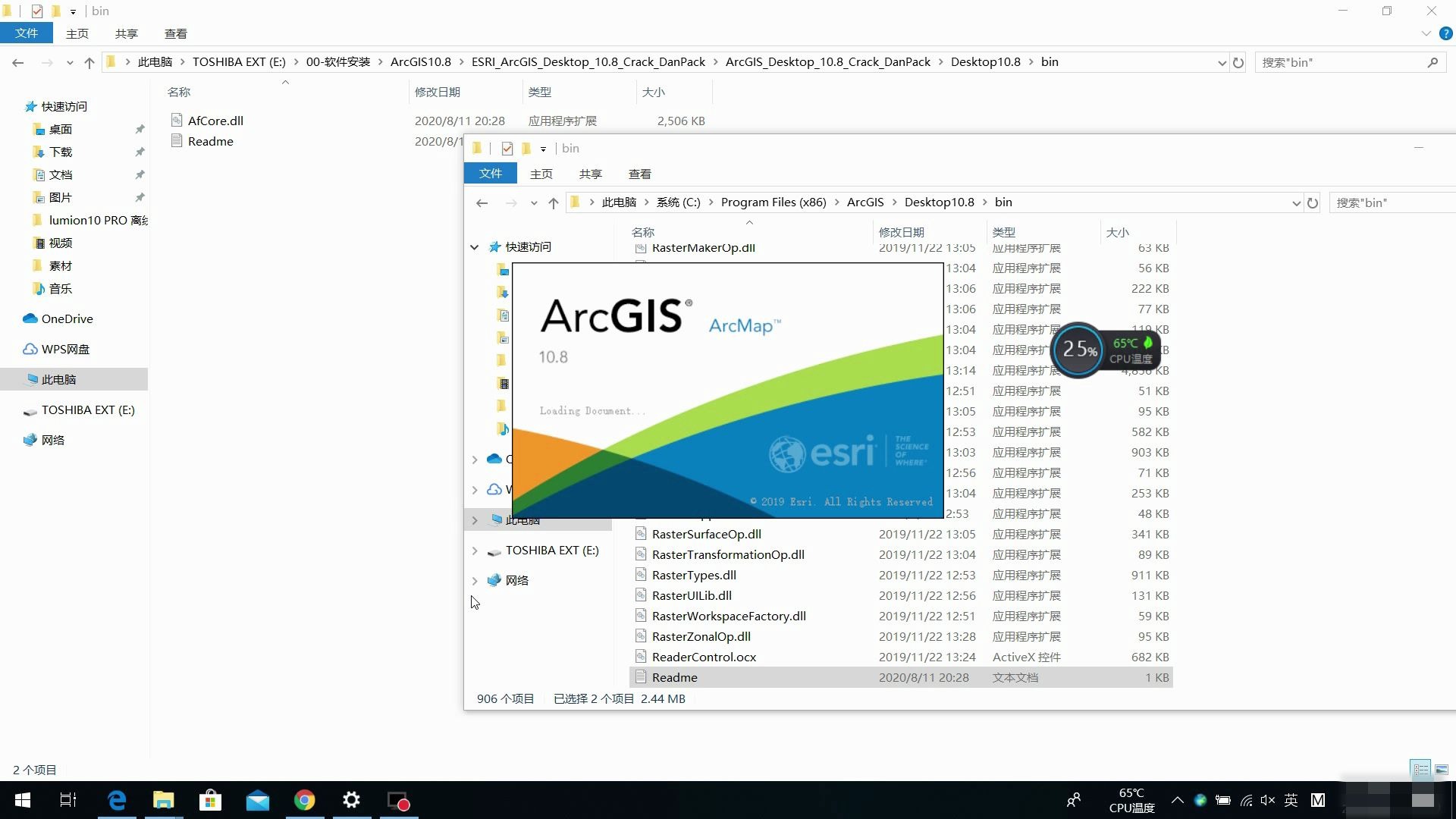Refresh the back window's folder view
Screen dimensions: 1456x819
1238,62
